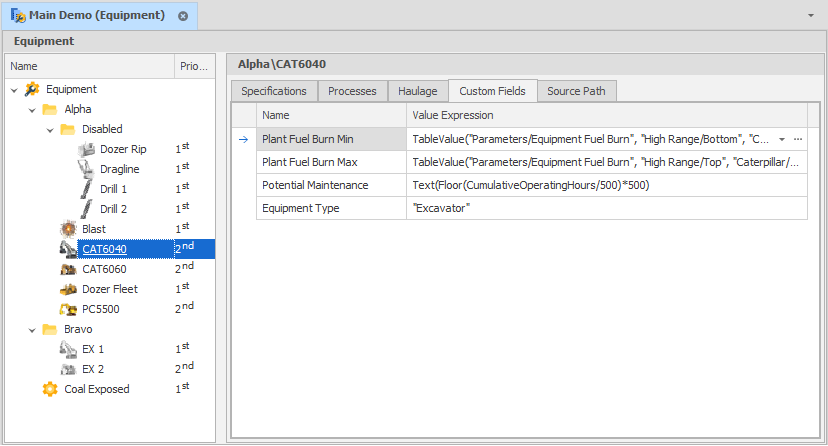Close the Main Demo (Equipment) tab
Screen dimensions: 828x446
click(x=183, y=16)
